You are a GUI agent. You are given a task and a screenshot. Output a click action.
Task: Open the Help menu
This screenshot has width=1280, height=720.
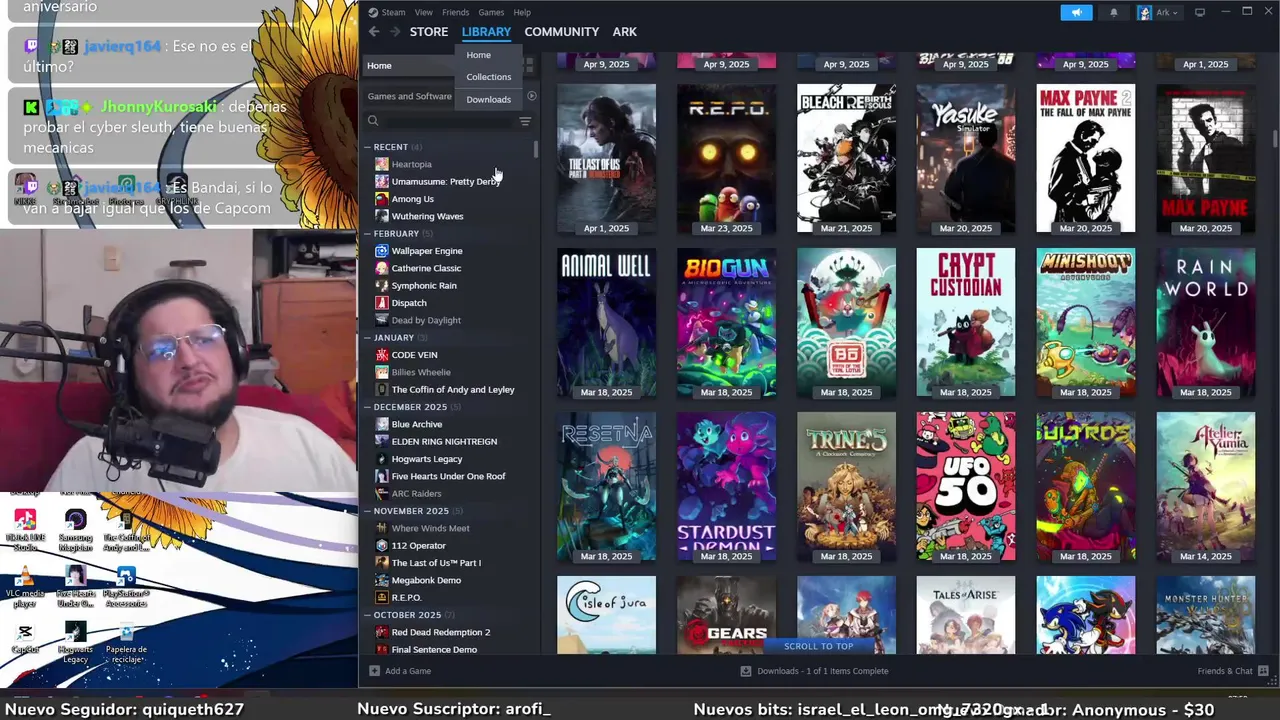(x=522, y=12)
